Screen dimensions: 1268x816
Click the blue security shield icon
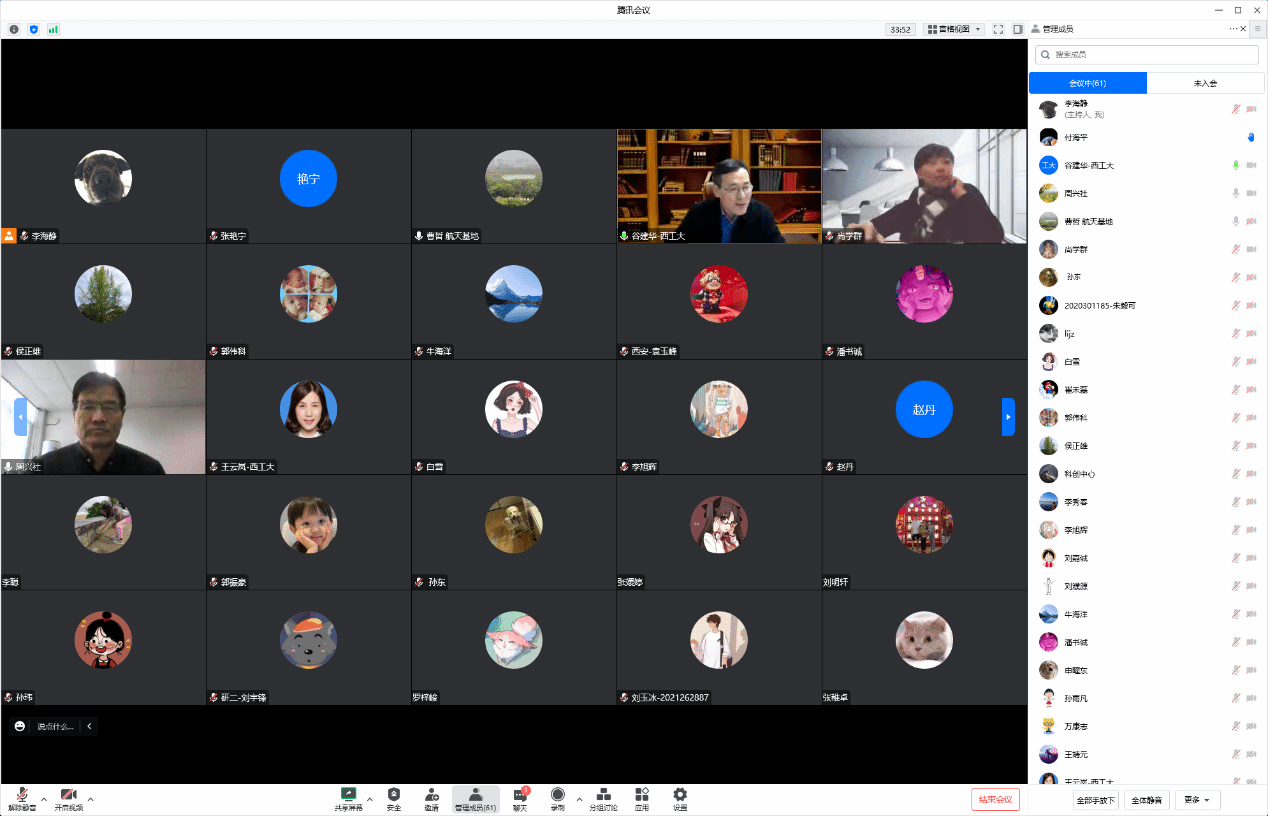pyautogui.click(x=34, y=30)
